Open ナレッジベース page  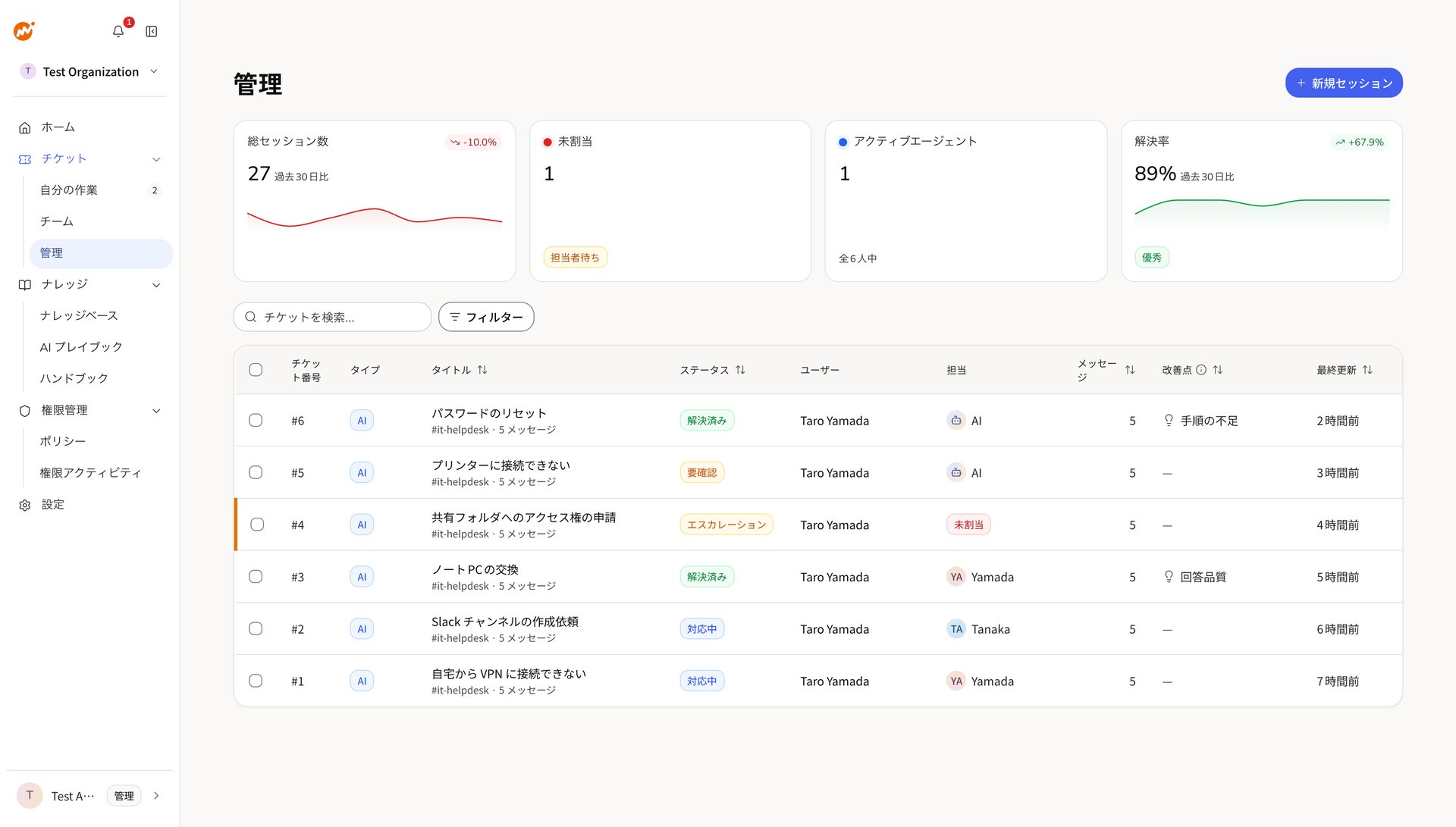point(101,315)
